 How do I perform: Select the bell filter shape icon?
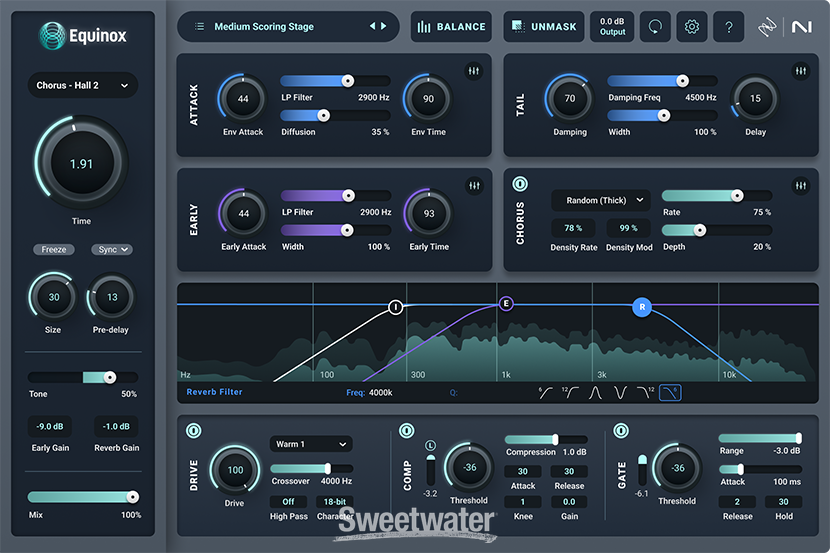tap(599, 393)
